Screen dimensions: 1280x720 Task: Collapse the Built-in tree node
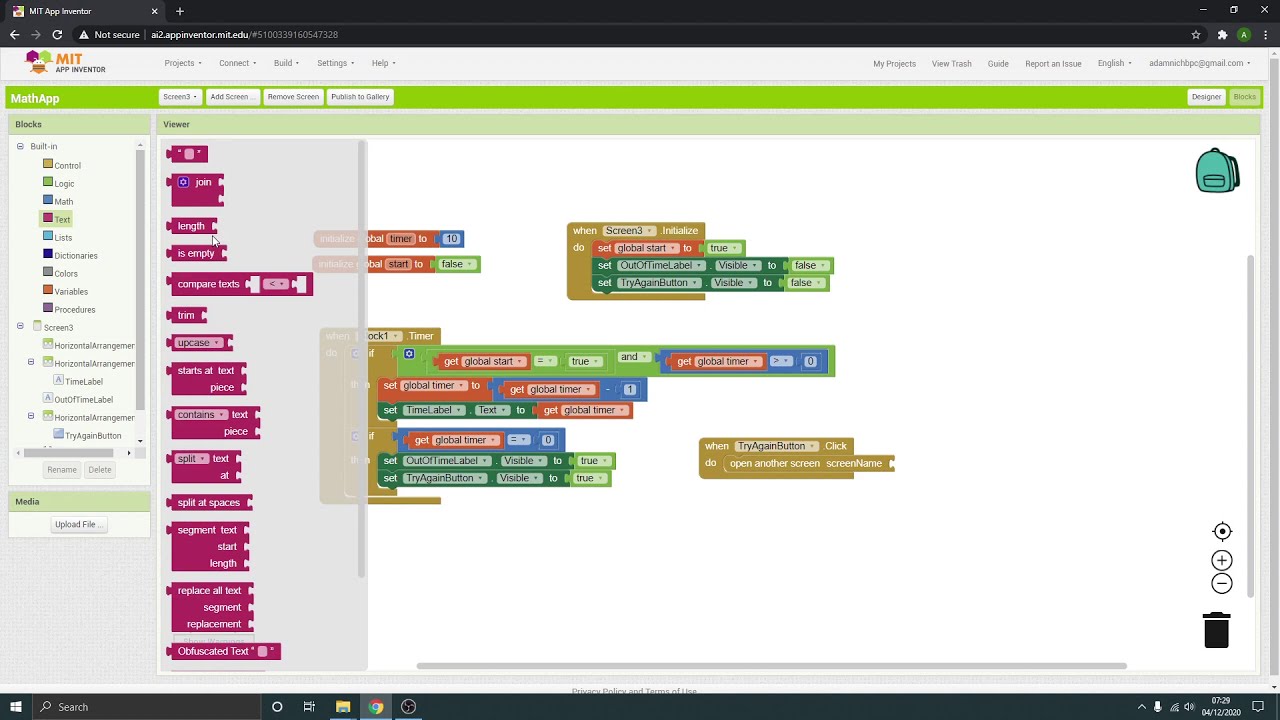[20, 147]
